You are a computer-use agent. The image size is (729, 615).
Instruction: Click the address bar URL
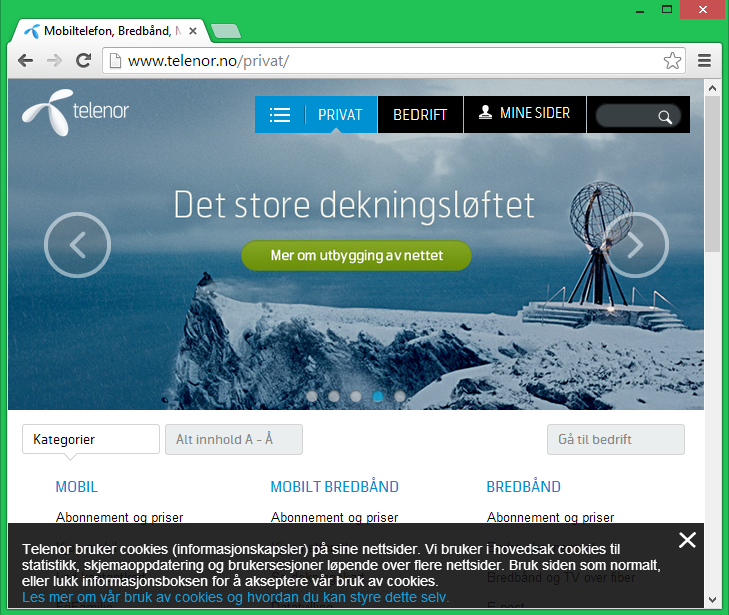(208, 61)
